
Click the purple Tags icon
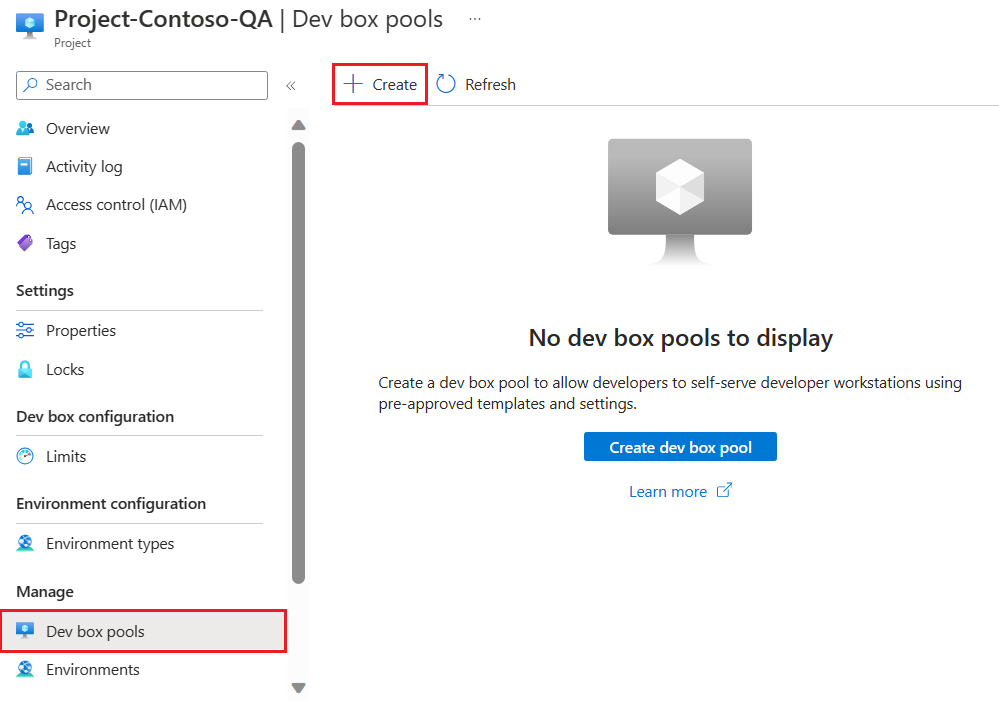pyautogui.click(x=25, y=243)
